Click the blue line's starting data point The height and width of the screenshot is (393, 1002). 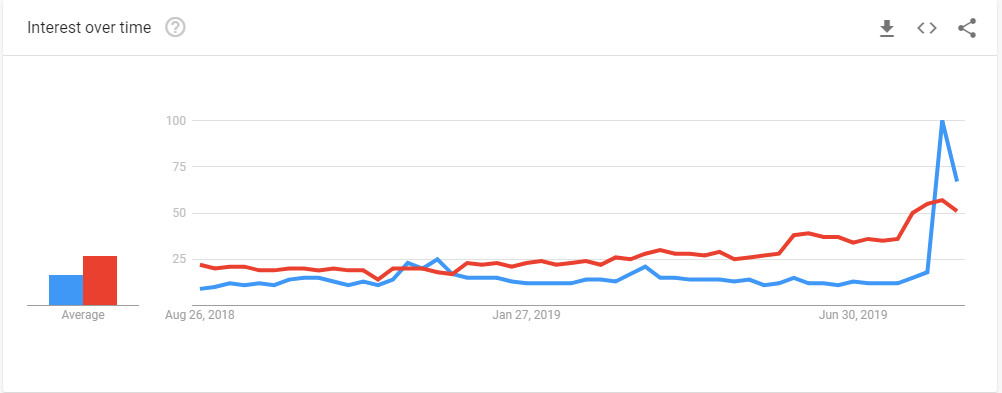(201, 289)
